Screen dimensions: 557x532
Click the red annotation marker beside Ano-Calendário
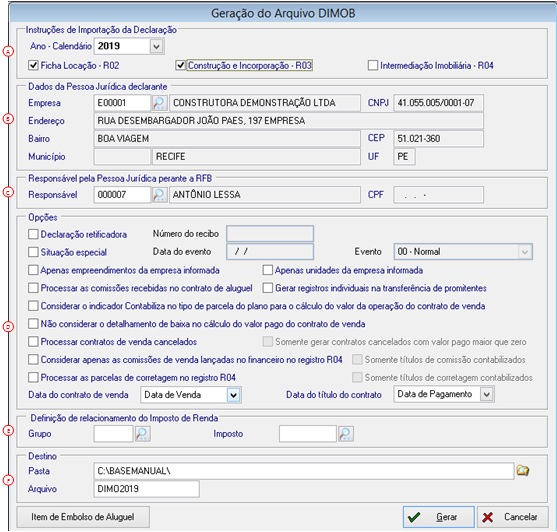(8, 51)
